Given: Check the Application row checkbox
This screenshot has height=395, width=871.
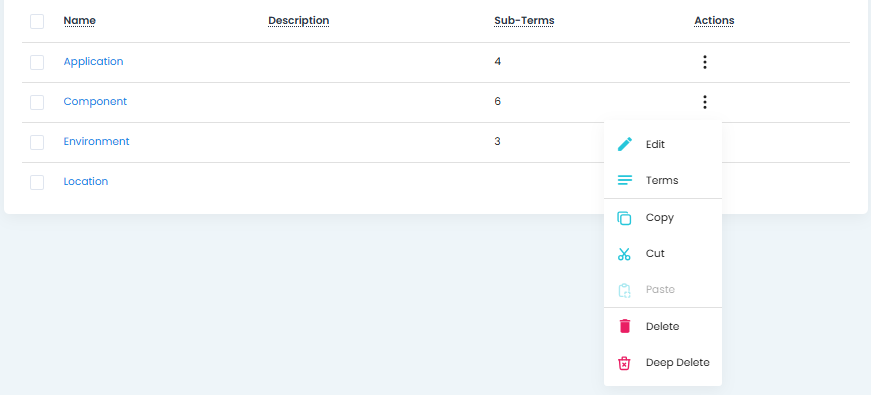Looking at the screenshot, I should tap(37, 62).
